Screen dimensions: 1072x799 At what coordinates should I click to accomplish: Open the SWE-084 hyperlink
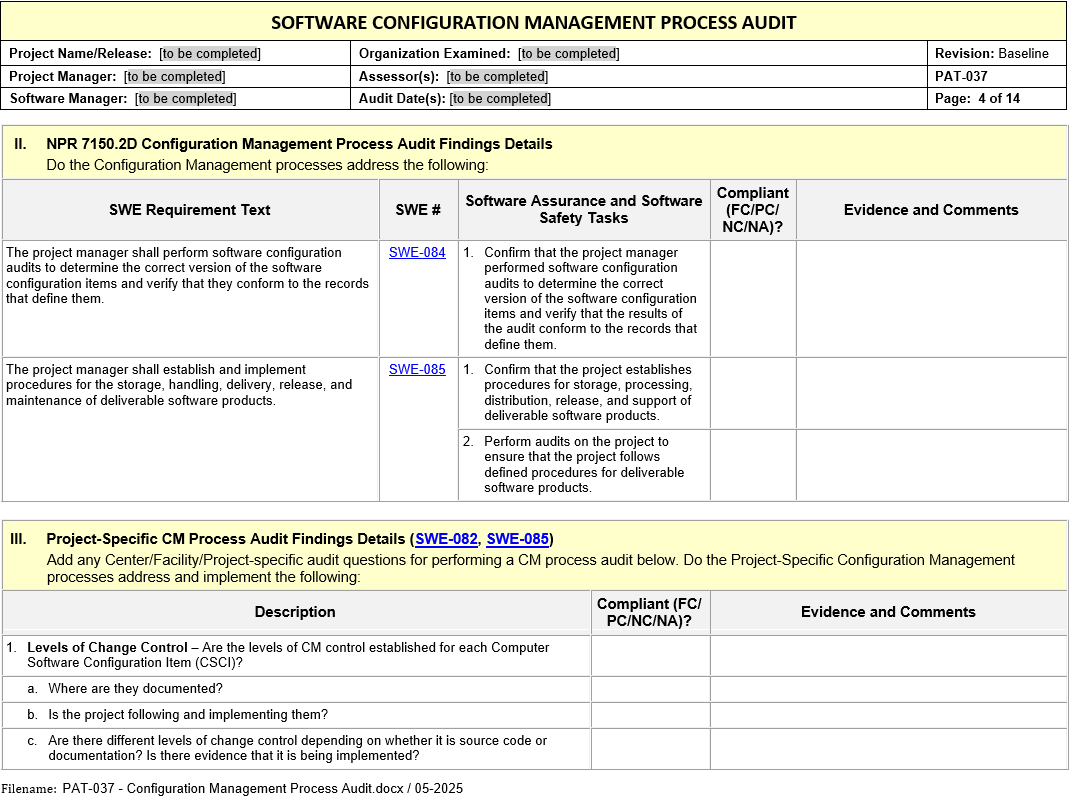click(417, 253)
